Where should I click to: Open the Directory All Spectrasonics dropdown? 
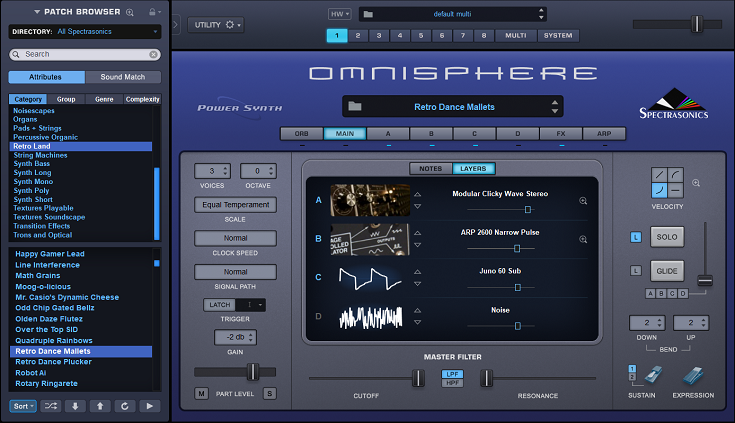(x=85, y=32)
